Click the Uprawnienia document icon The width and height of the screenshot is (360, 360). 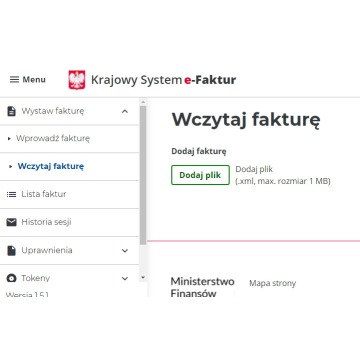coord(12,251)
